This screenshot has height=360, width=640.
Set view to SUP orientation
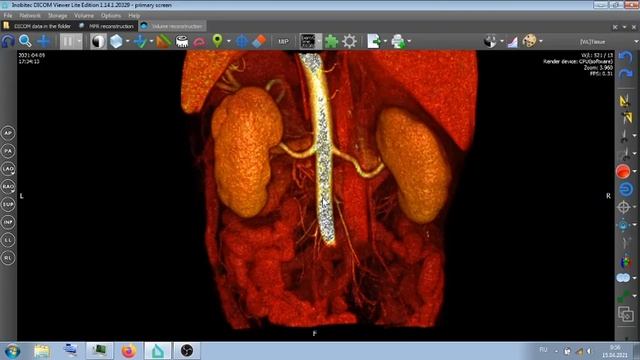click(8, 204)
